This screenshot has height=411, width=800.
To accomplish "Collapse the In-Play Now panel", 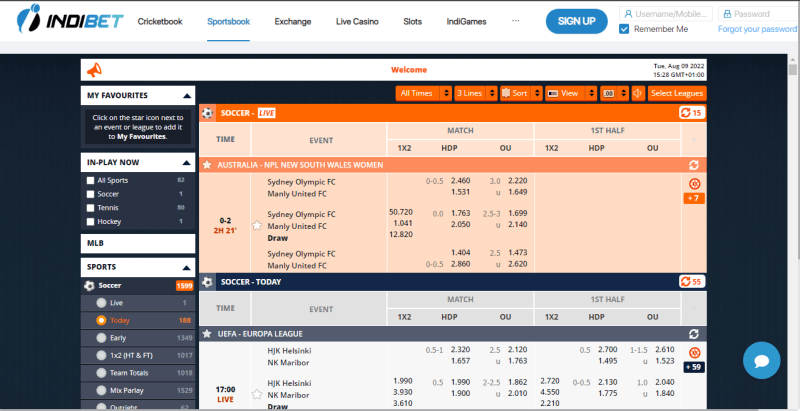I will click(187, 163).
